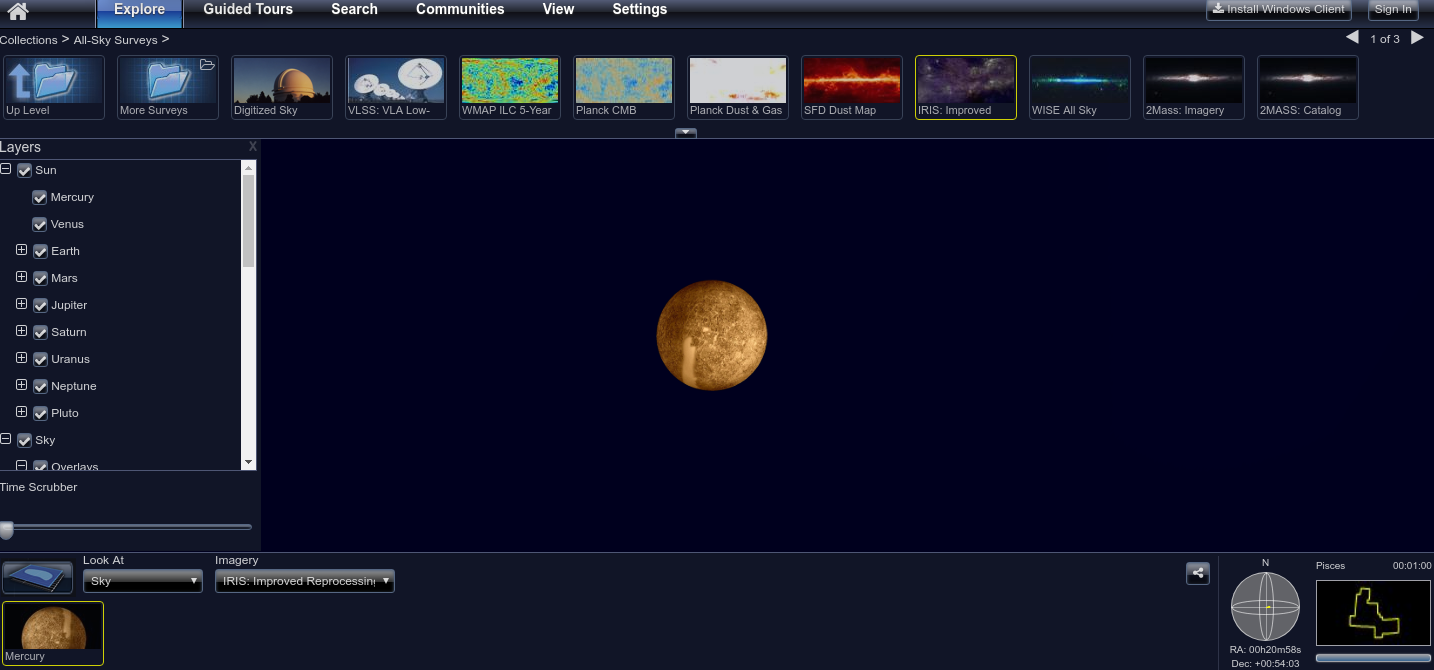Go to next page of thumbnails
Screen dimensions: 1434x670
click(1417, 38)
